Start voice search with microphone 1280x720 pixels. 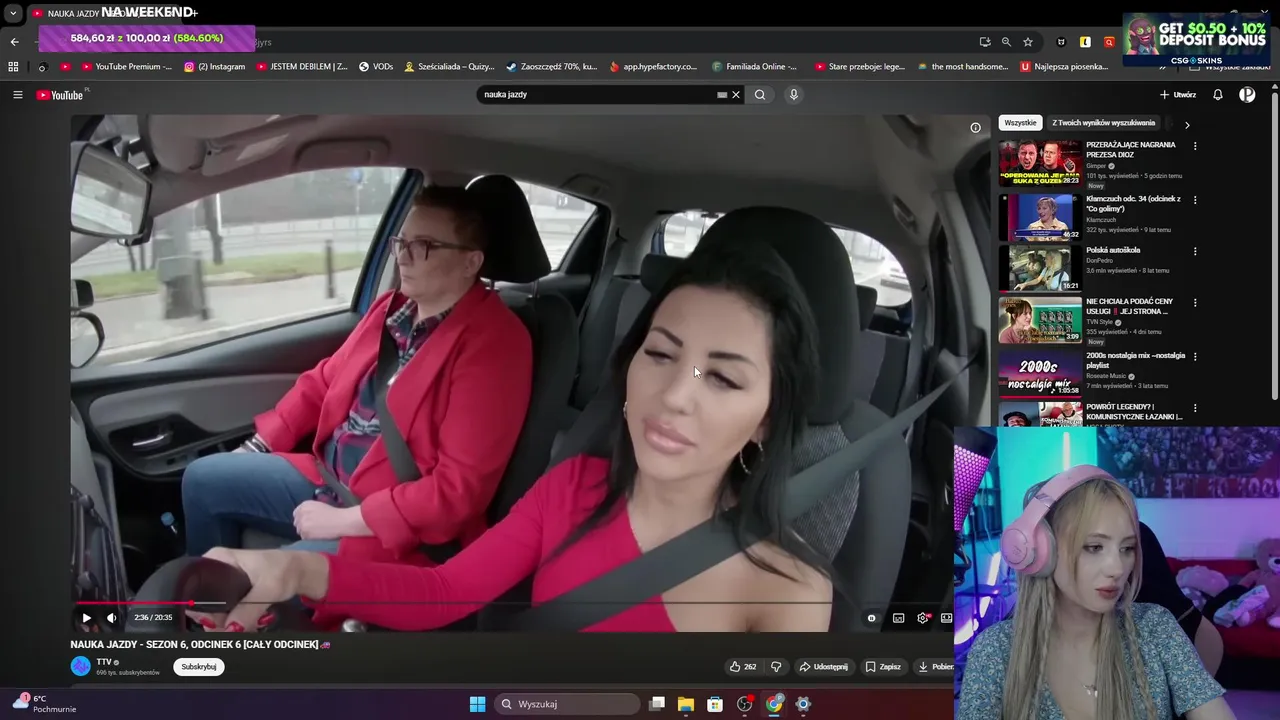pyautogui.click(x=794, y=95)
